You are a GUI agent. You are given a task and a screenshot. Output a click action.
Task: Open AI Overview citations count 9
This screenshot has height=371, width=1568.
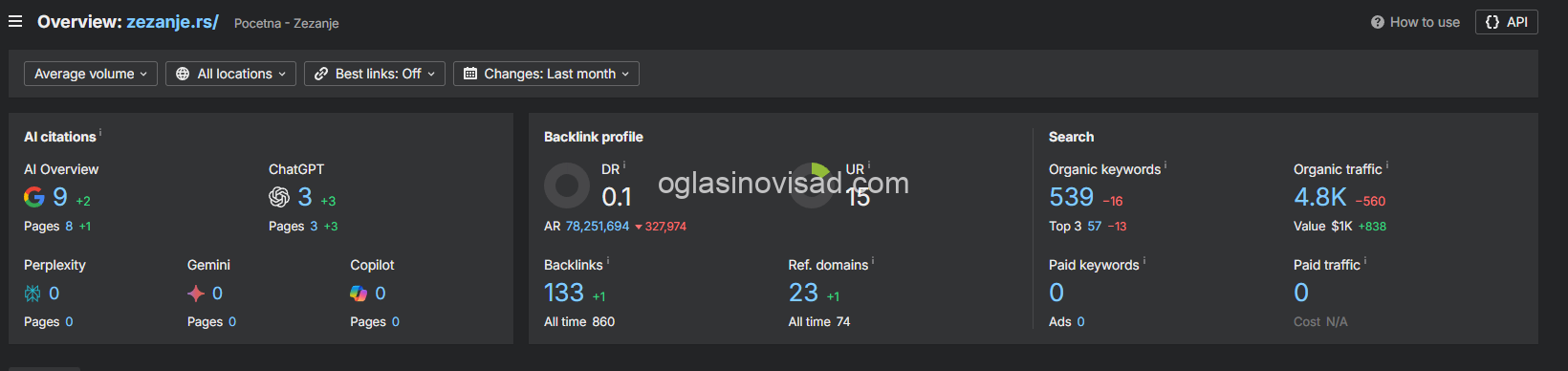[x=60, y=197]
